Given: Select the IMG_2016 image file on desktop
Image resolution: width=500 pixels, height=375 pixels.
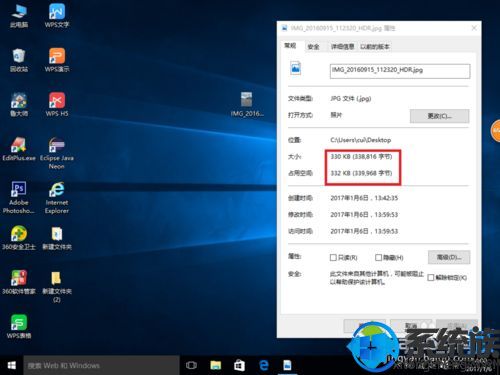Looking at the screenshot, I should [247, 105].
